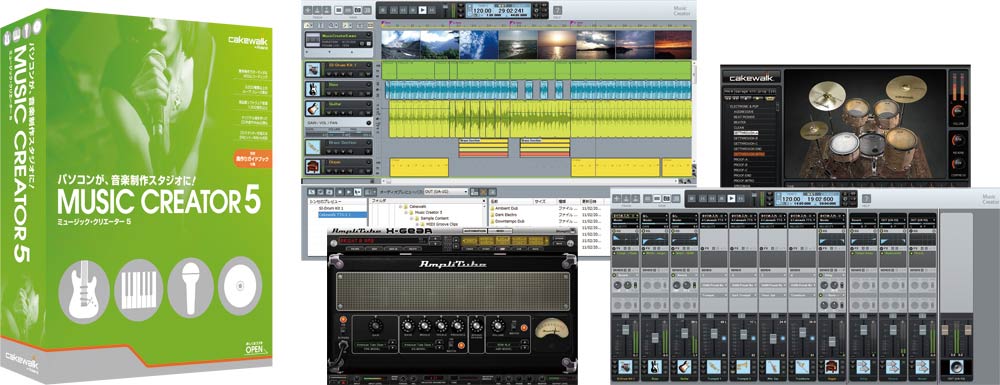Adjust the drum plugin Volume knob
The height and width of the screenshot is (385, 1000).
[x=957, y=112]
